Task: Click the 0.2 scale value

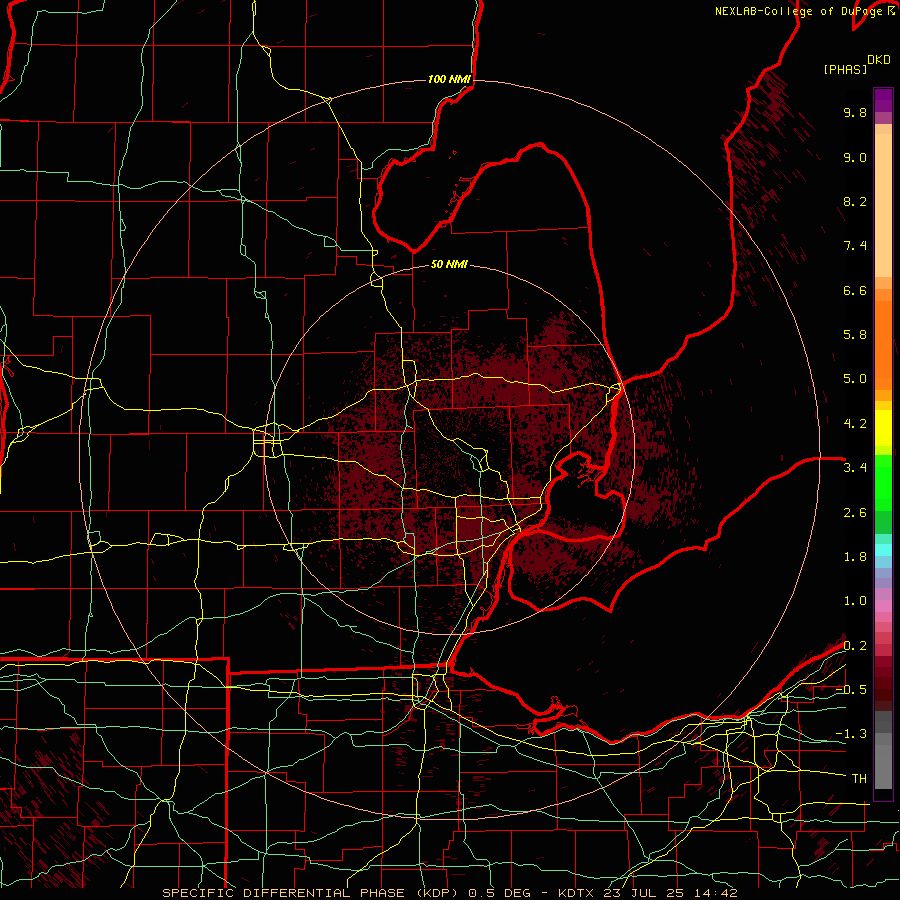Action: (x=855, y=645)
